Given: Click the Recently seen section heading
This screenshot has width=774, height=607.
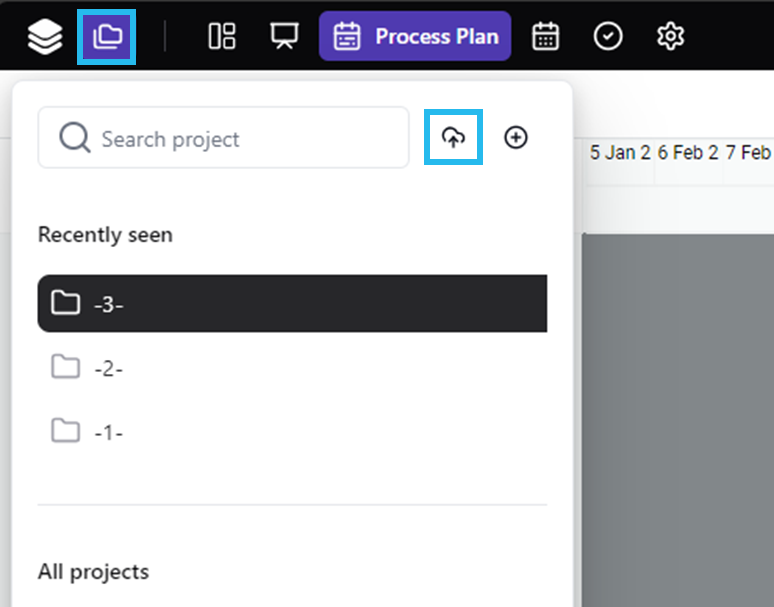Looking at the screenshot, I should [x=105, y=235].
